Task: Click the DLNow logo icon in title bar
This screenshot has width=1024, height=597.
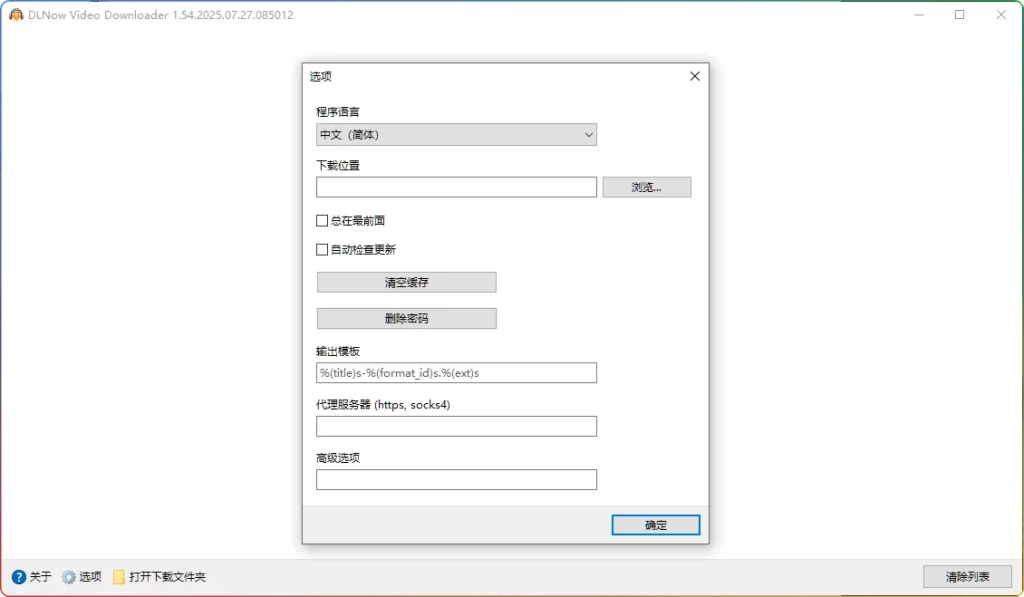Action: 15,15
